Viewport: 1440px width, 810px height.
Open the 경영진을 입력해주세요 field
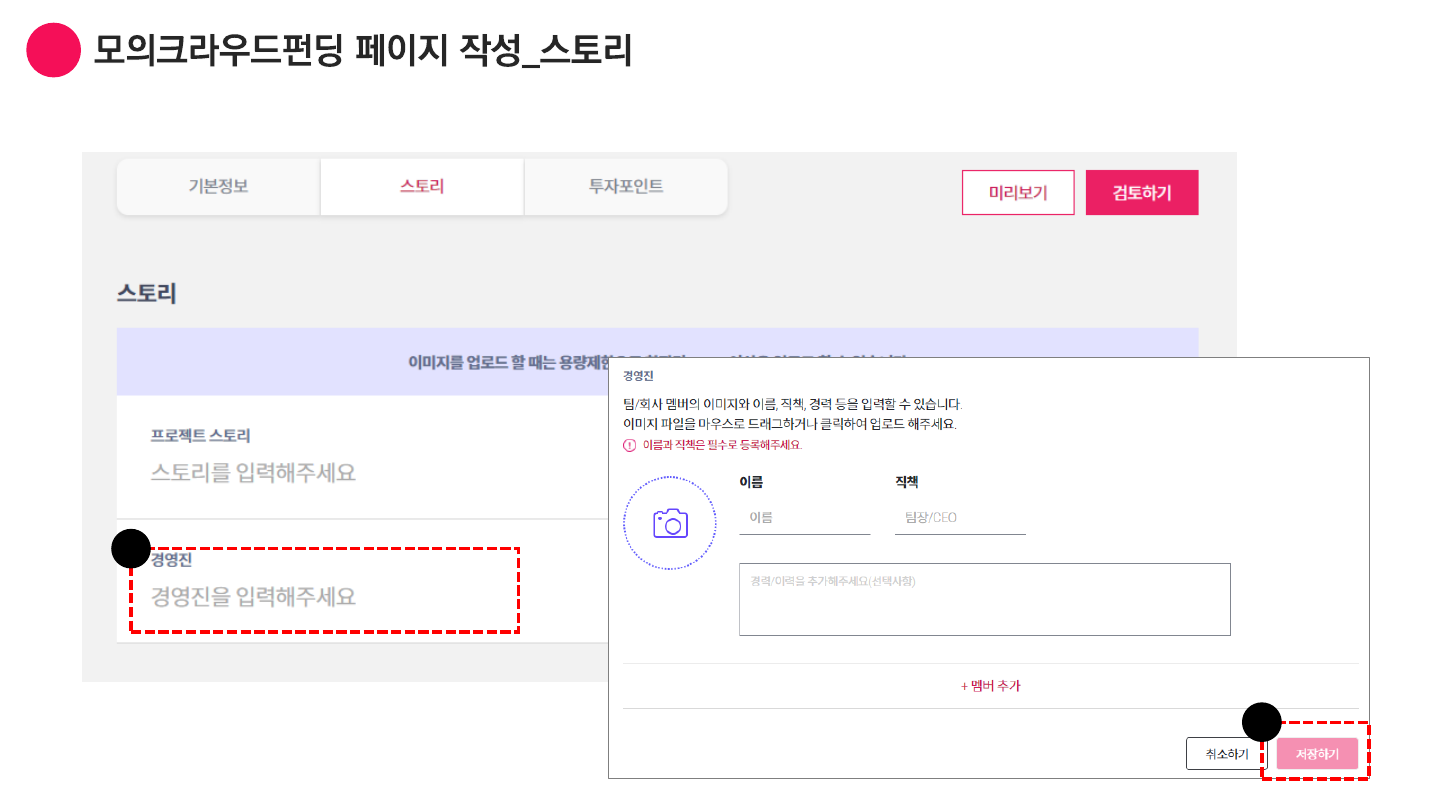254,597
